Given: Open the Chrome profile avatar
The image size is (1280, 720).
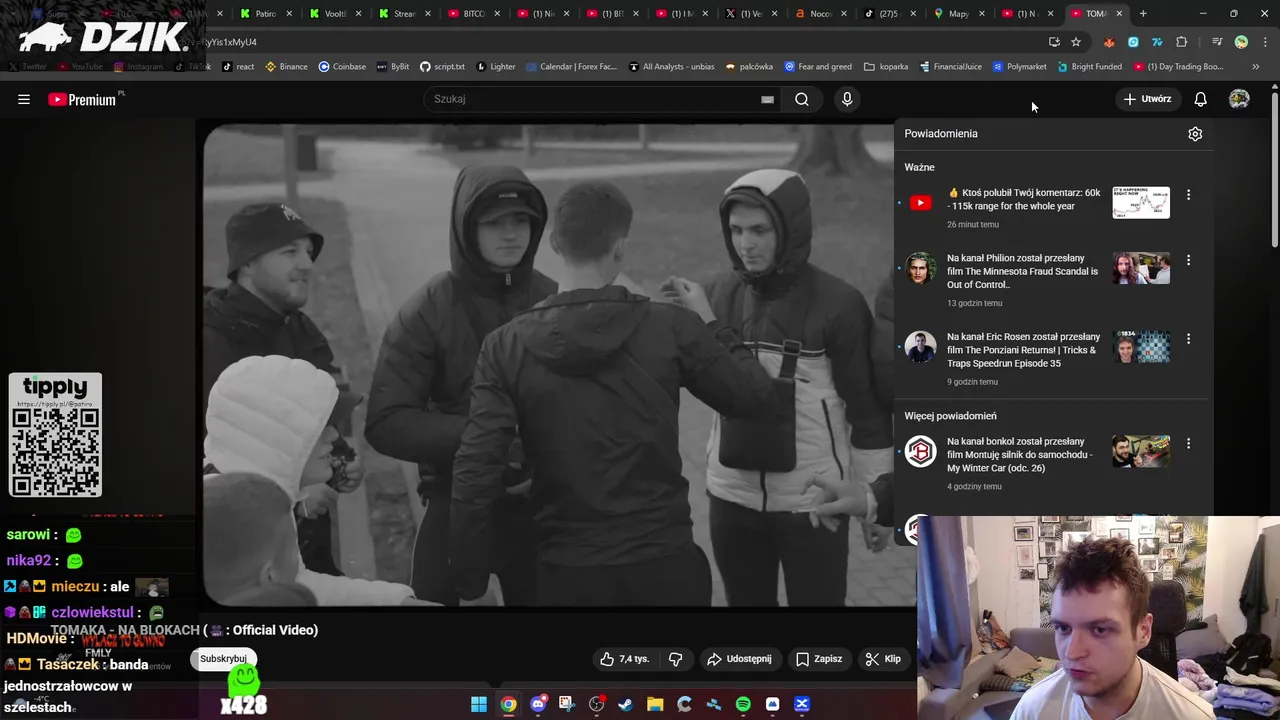Looking at the screenshot, I should pos(1241,42).
